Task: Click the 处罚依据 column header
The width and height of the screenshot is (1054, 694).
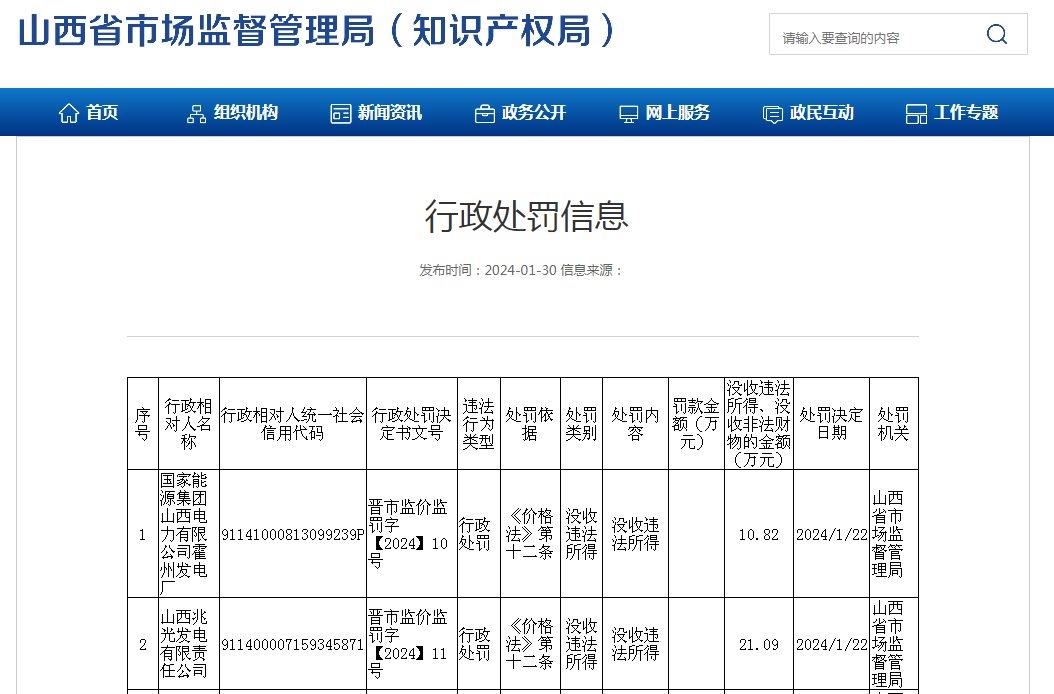Action: click(x=530, y=424)
